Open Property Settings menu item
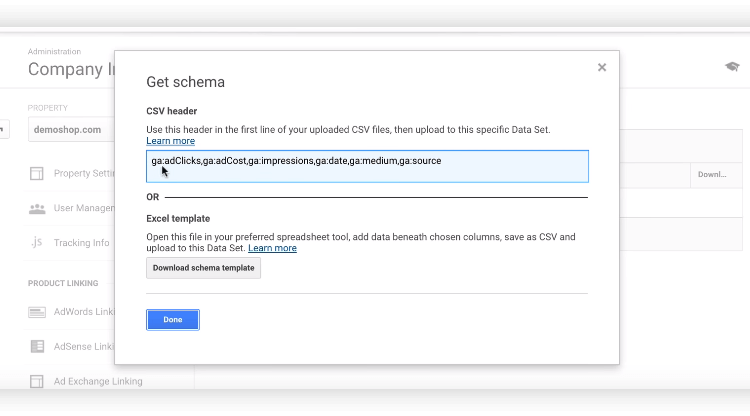This screenshot has height=416, width=750. [x=84, y=173]
